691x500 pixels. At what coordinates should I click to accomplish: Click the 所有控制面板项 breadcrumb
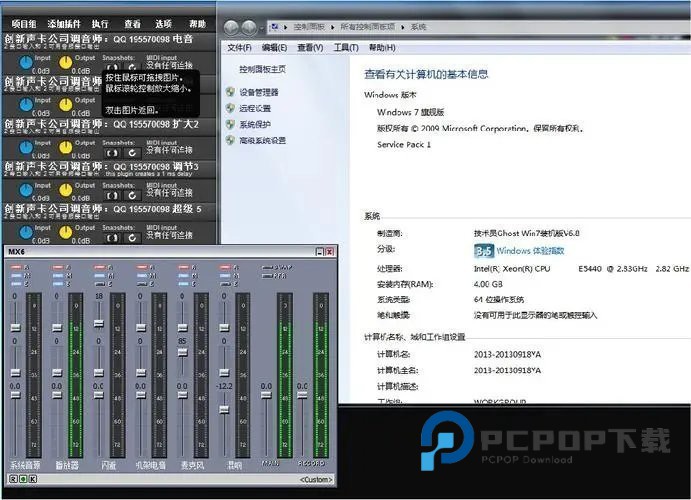click(x=368, y=27)
